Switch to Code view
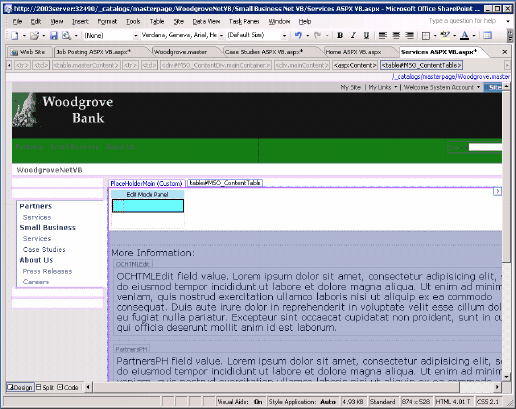This screenshot has width=516, height=409. [68, 387]
